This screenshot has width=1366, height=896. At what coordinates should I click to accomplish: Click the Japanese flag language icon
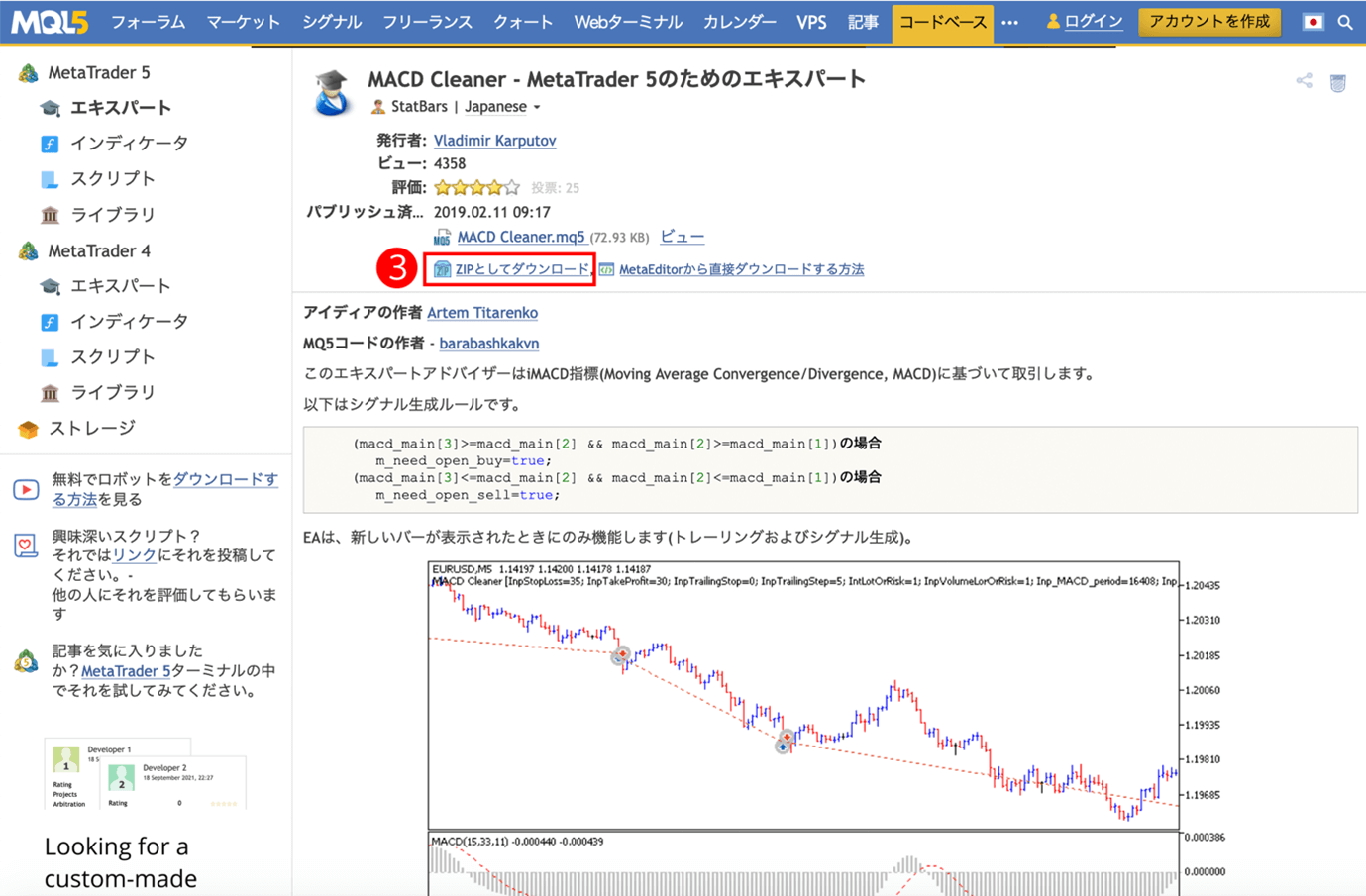[x=1313, y=22]
